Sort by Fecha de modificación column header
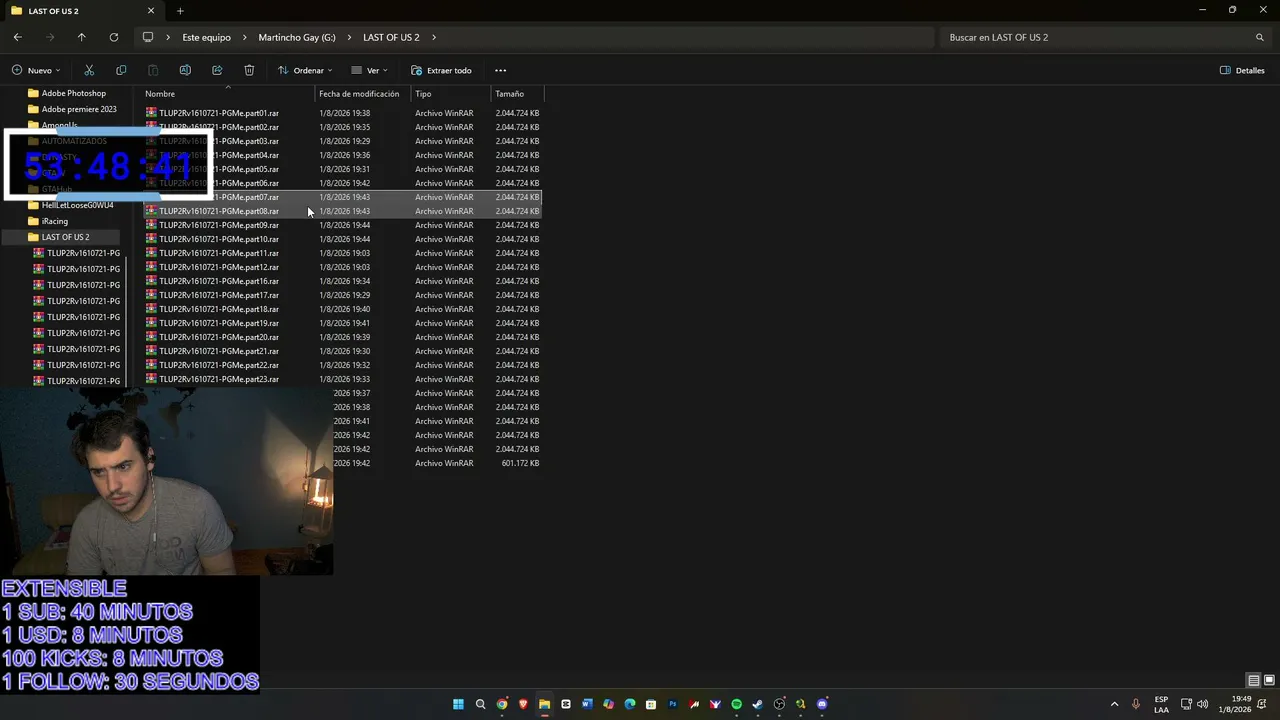This screenshot has height=720, width=1280. (359, 94)
